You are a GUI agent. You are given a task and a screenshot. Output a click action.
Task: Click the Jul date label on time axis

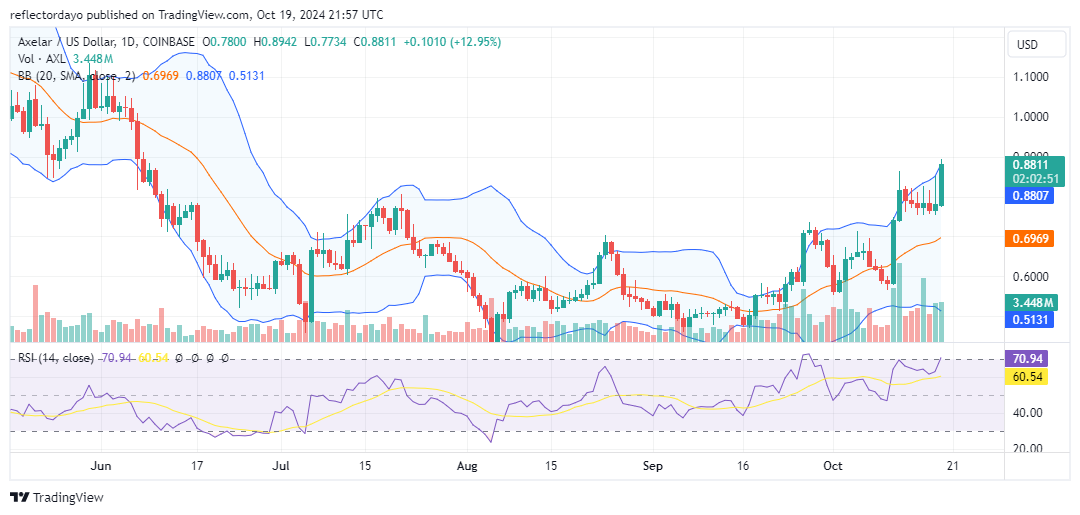pyautogui.click(x=282, y=466)
